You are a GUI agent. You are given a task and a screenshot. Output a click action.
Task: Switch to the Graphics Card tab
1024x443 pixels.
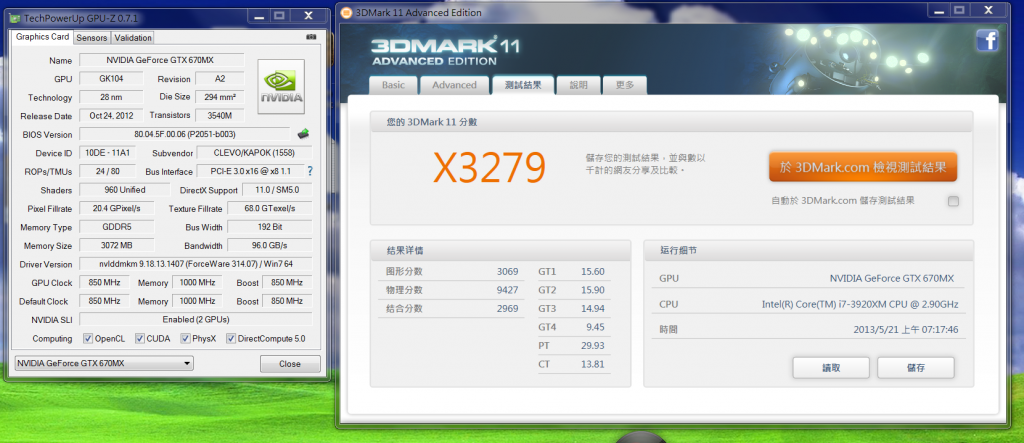tap(42, 37)
